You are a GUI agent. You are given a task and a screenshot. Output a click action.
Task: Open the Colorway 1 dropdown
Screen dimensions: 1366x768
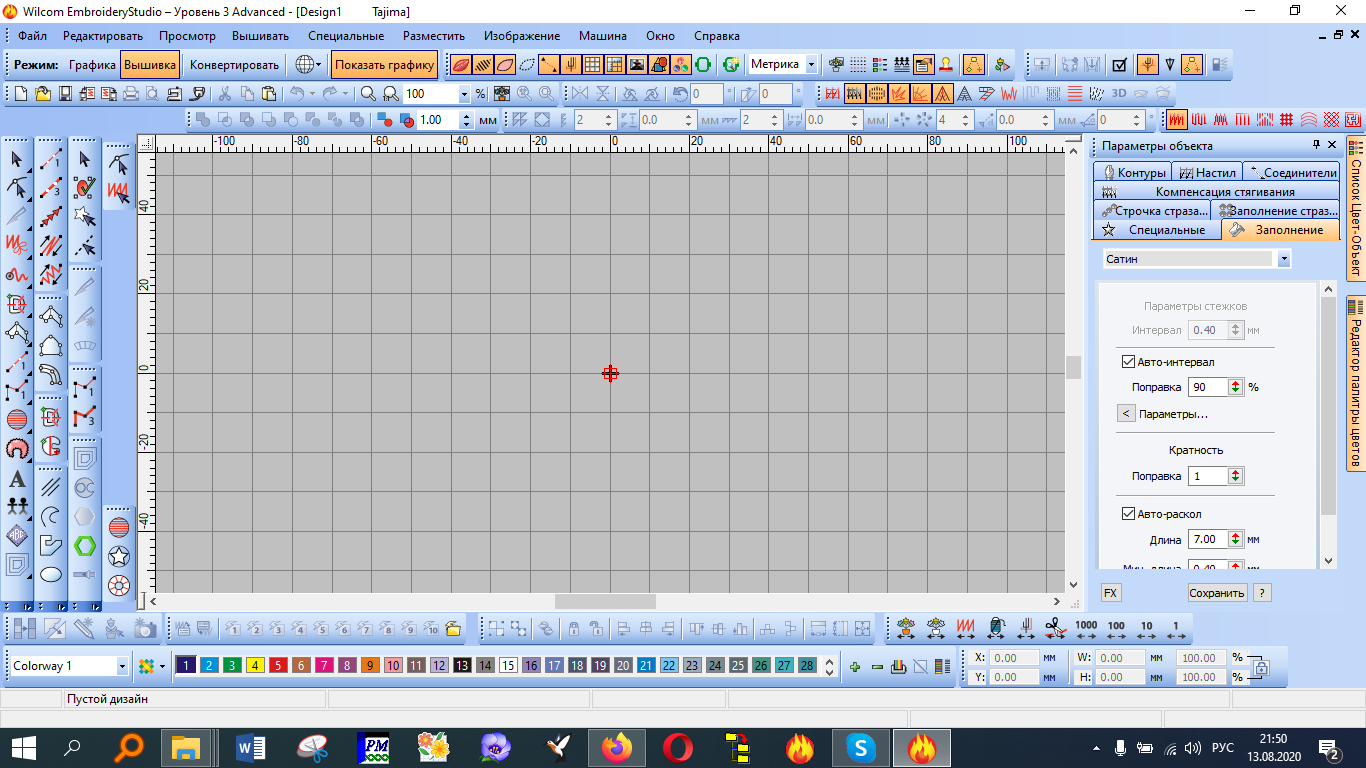click(x=123, y=666)
